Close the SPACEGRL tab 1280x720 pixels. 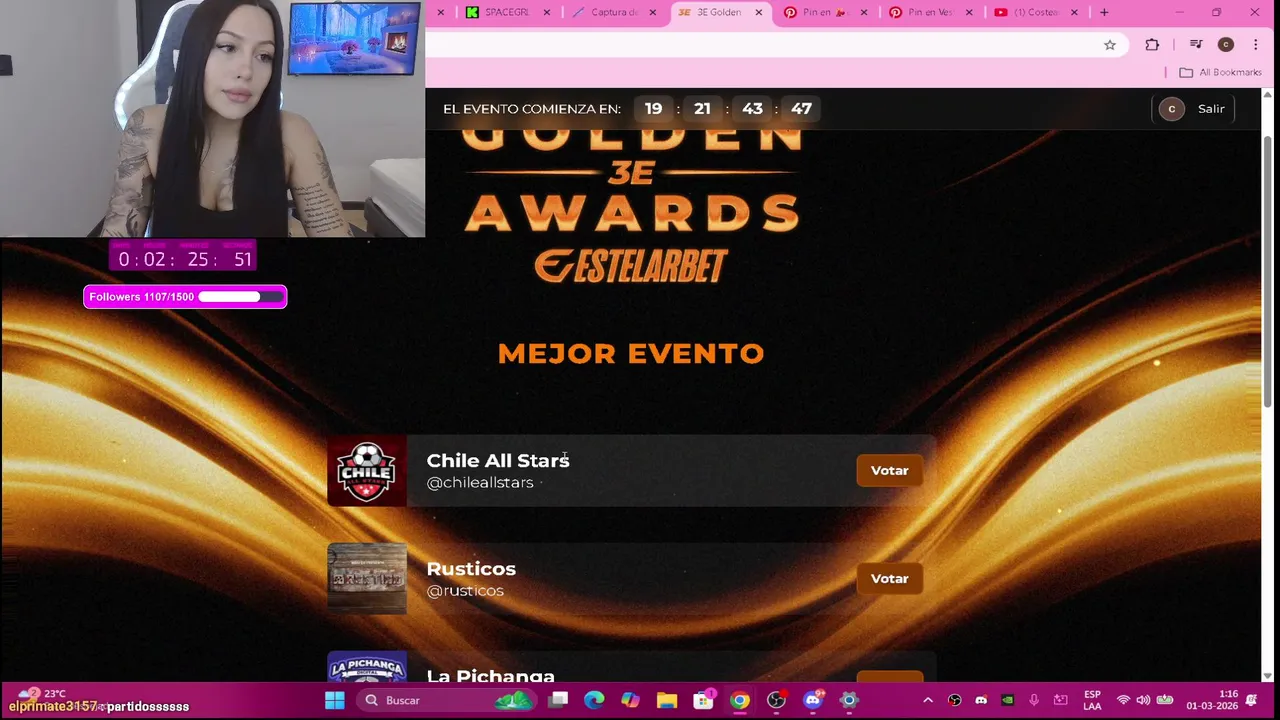pos(547,12)
